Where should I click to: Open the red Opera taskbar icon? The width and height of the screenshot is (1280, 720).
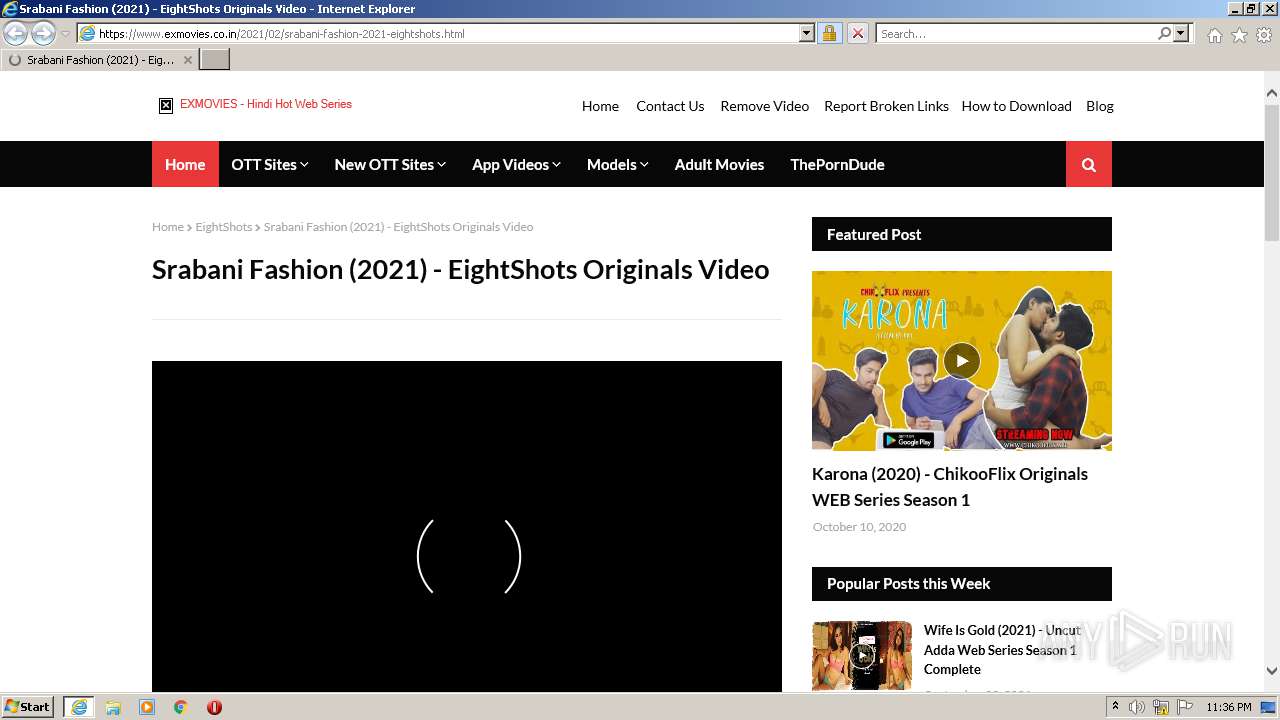(214, 707)
